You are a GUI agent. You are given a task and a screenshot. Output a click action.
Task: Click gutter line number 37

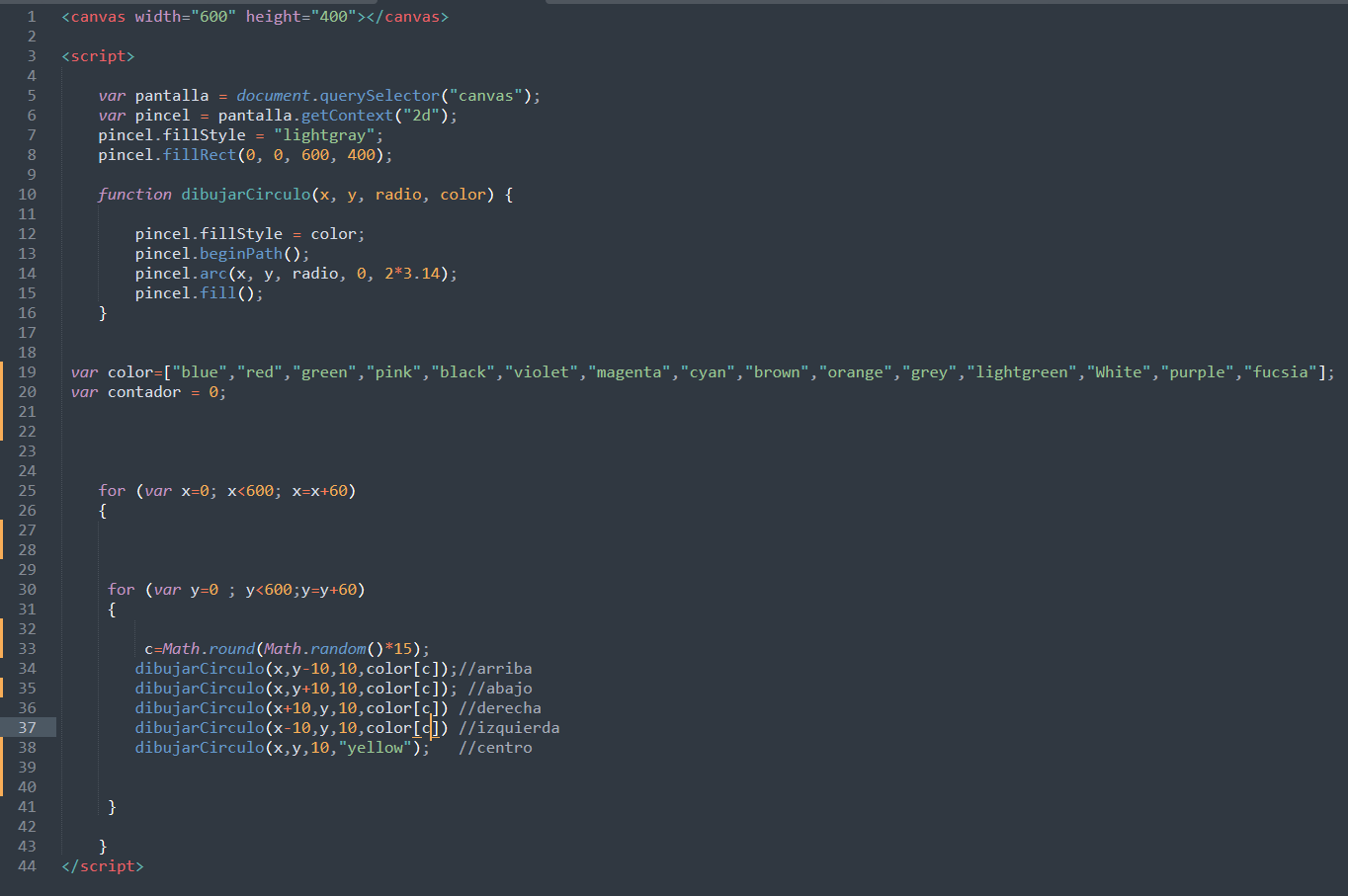click(x=27, y=728)
